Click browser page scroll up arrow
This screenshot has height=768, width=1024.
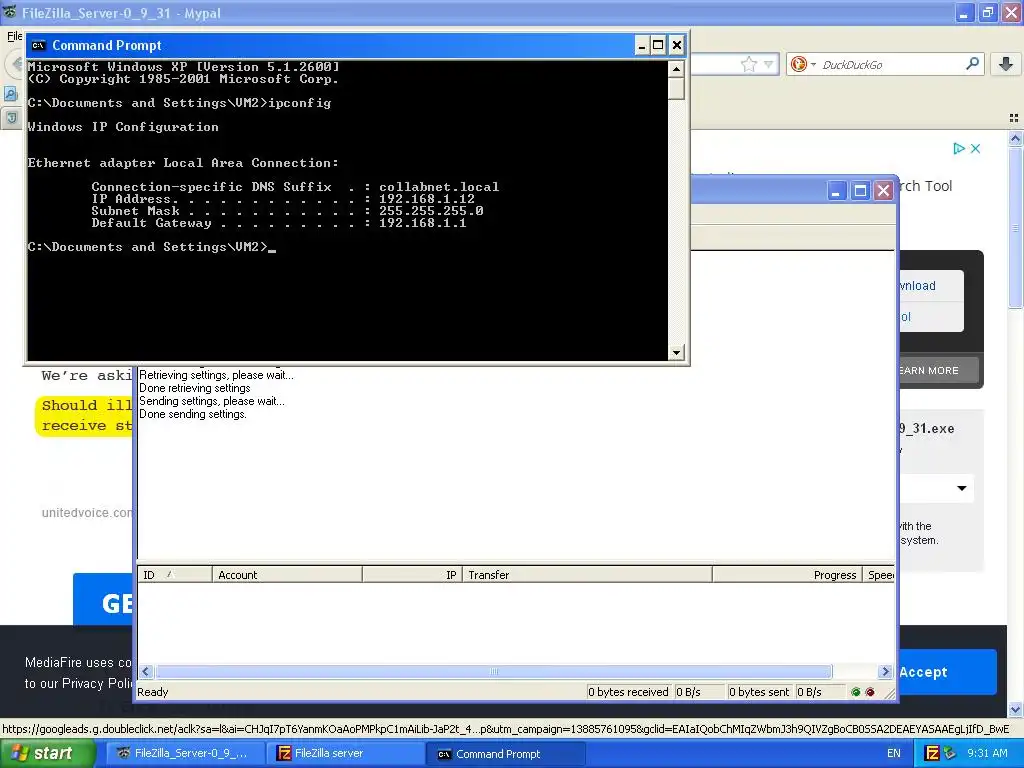(1015, 138)
